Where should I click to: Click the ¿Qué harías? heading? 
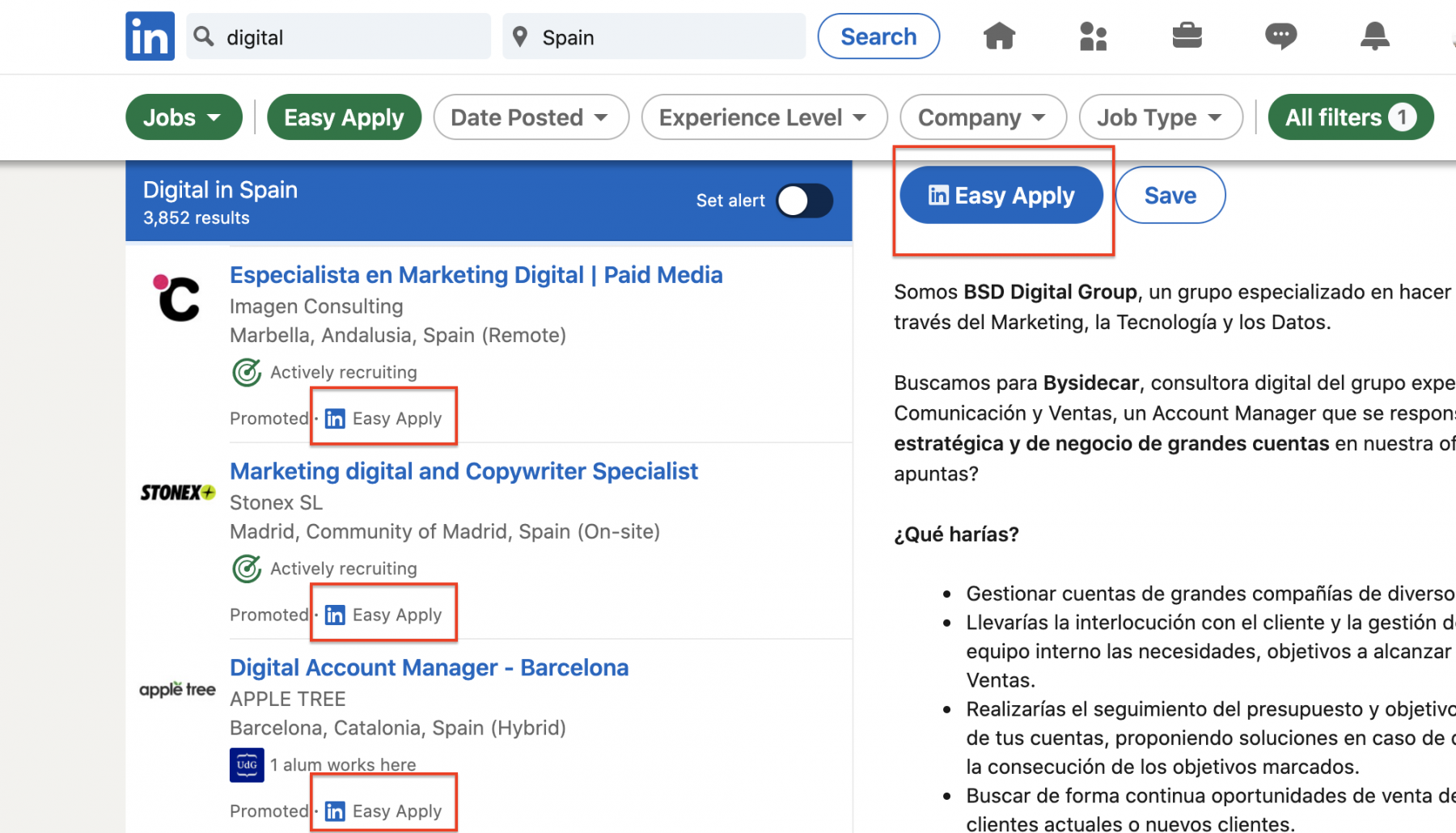pos(956,535)
